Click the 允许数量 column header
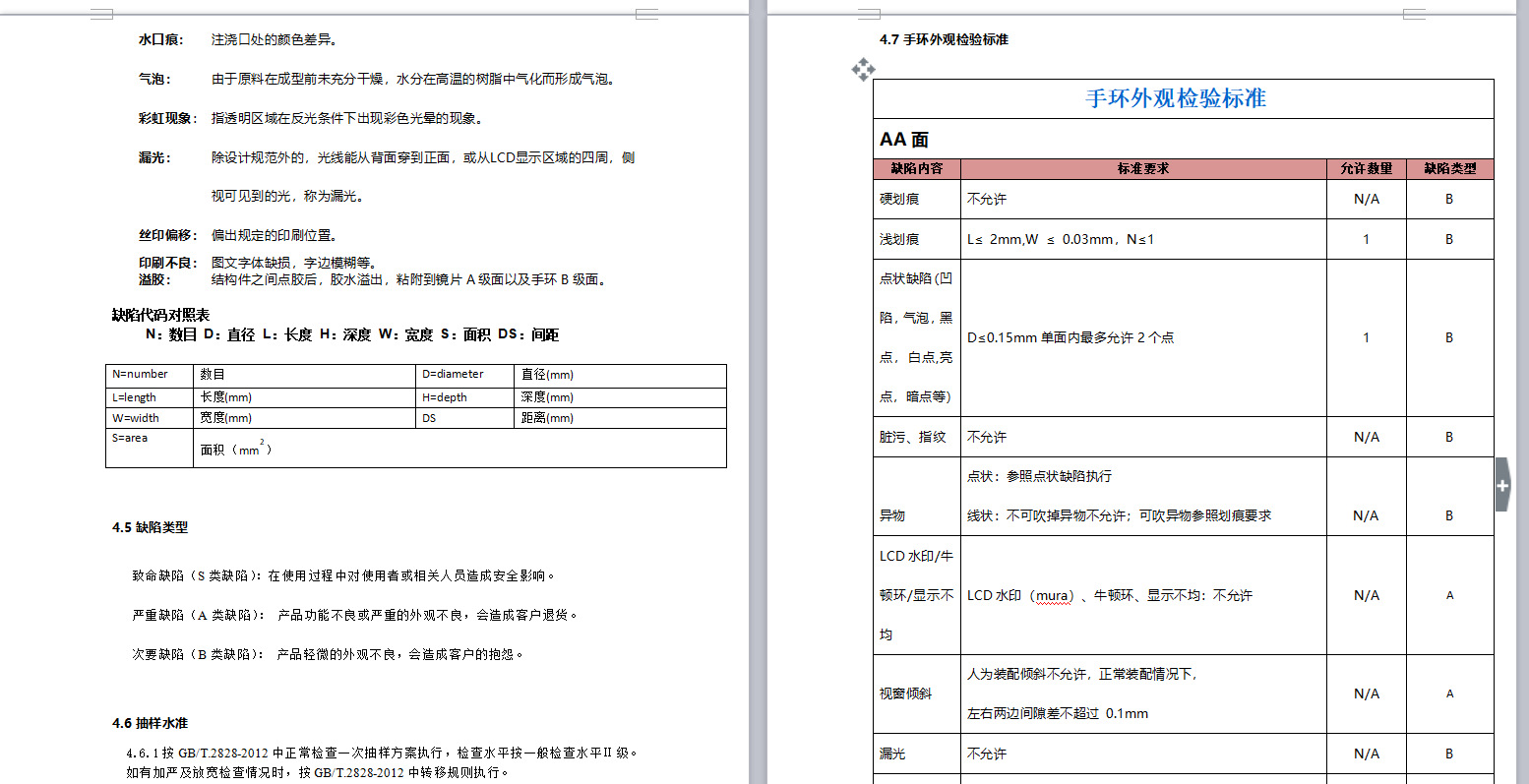Viewport: 1529px width, 784px height. (x=1367, y=169)
